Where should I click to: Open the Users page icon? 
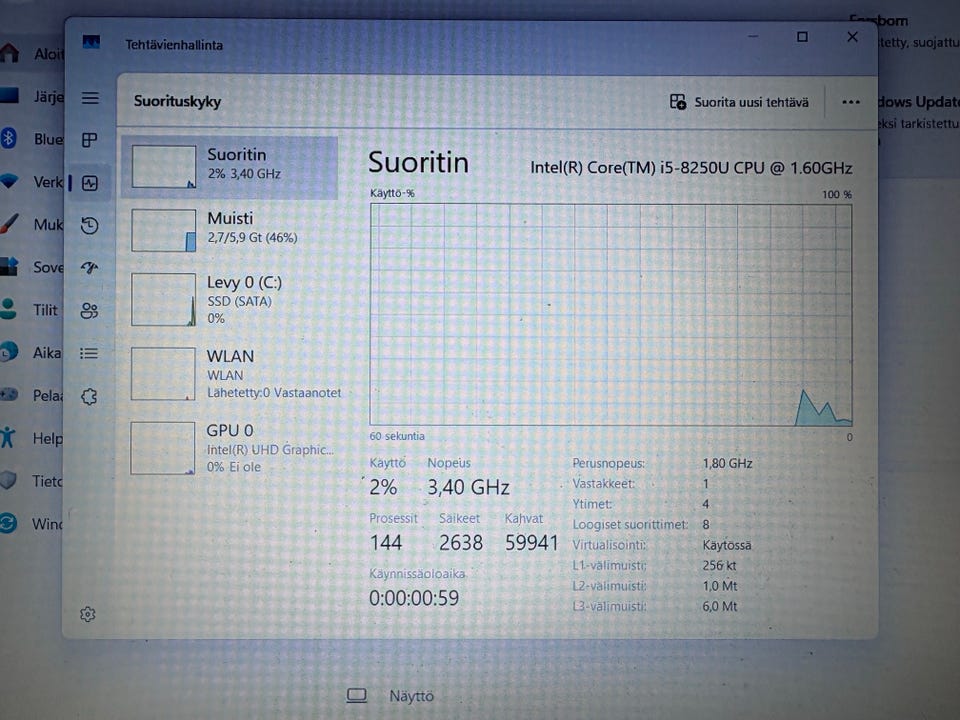(x=89, y=310)
